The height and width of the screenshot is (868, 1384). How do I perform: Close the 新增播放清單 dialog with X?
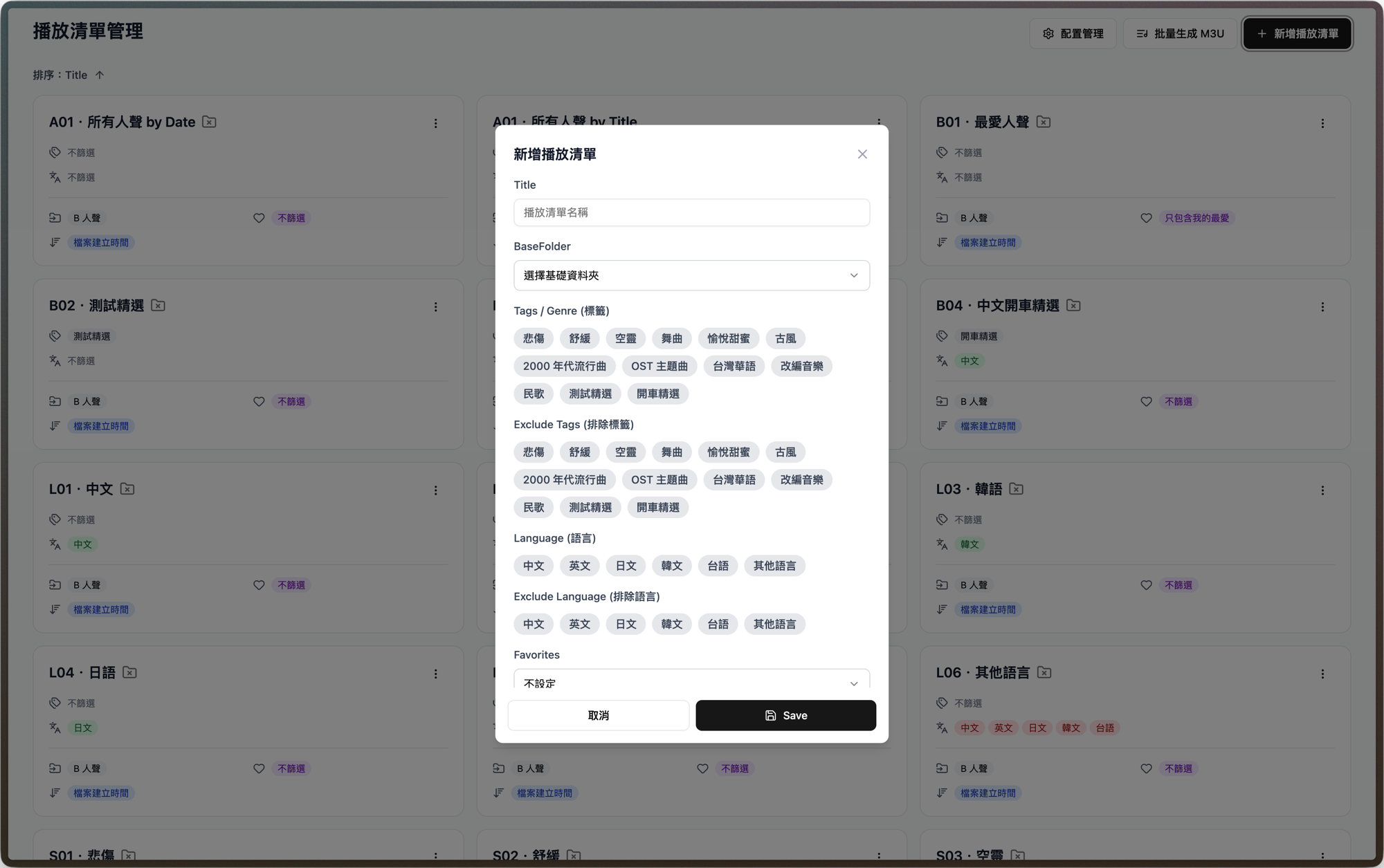pos(862,154)
